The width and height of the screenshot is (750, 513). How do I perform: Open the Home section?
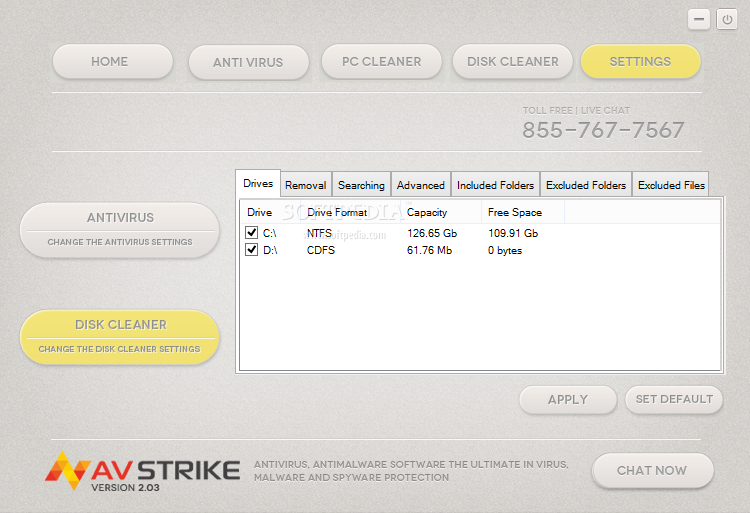tap(113, 61)
